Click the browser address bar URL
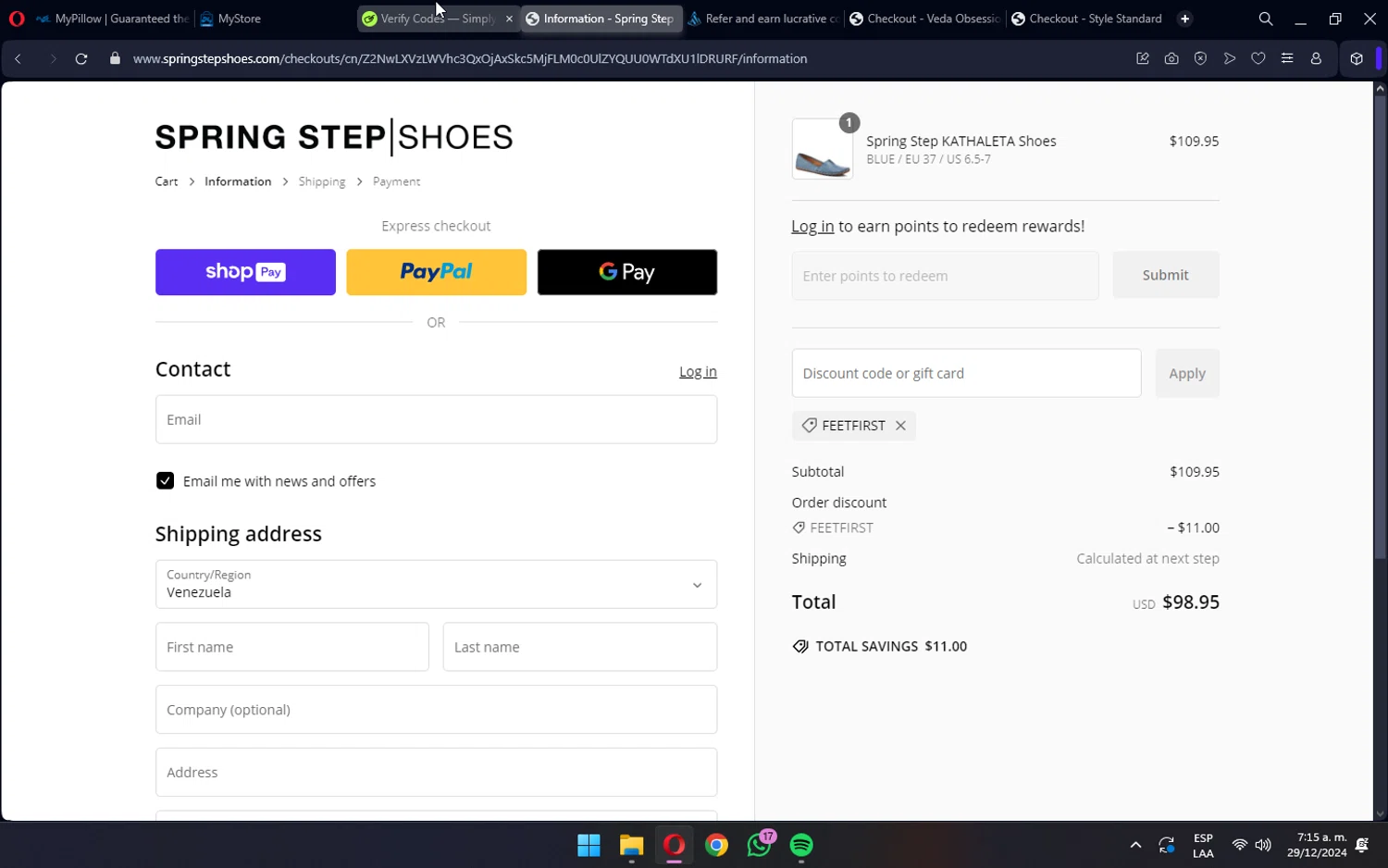Viewport: 1388px width, 868px height. pyautogui.click(x=470, y=58)
